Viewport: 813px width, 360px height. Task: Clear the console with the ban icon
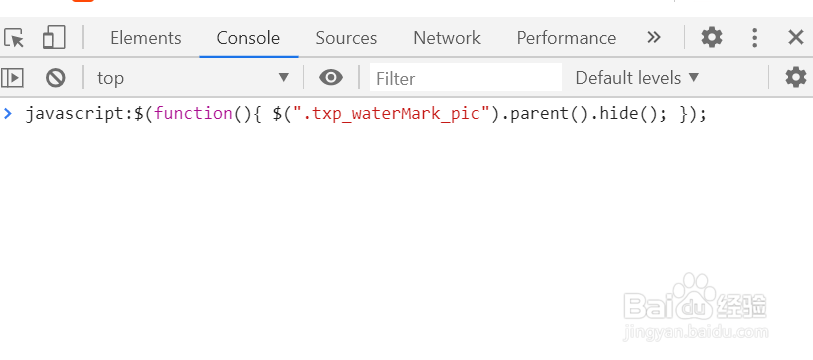(x=55, y=78)
